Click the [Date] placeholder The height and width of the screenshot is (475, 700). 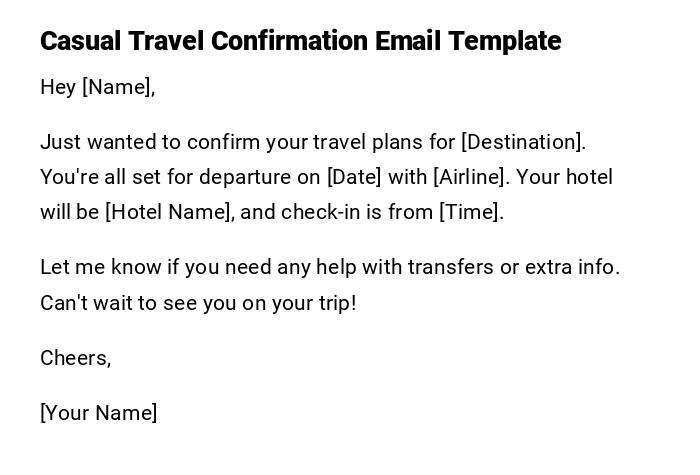click(x=354, y=177)
